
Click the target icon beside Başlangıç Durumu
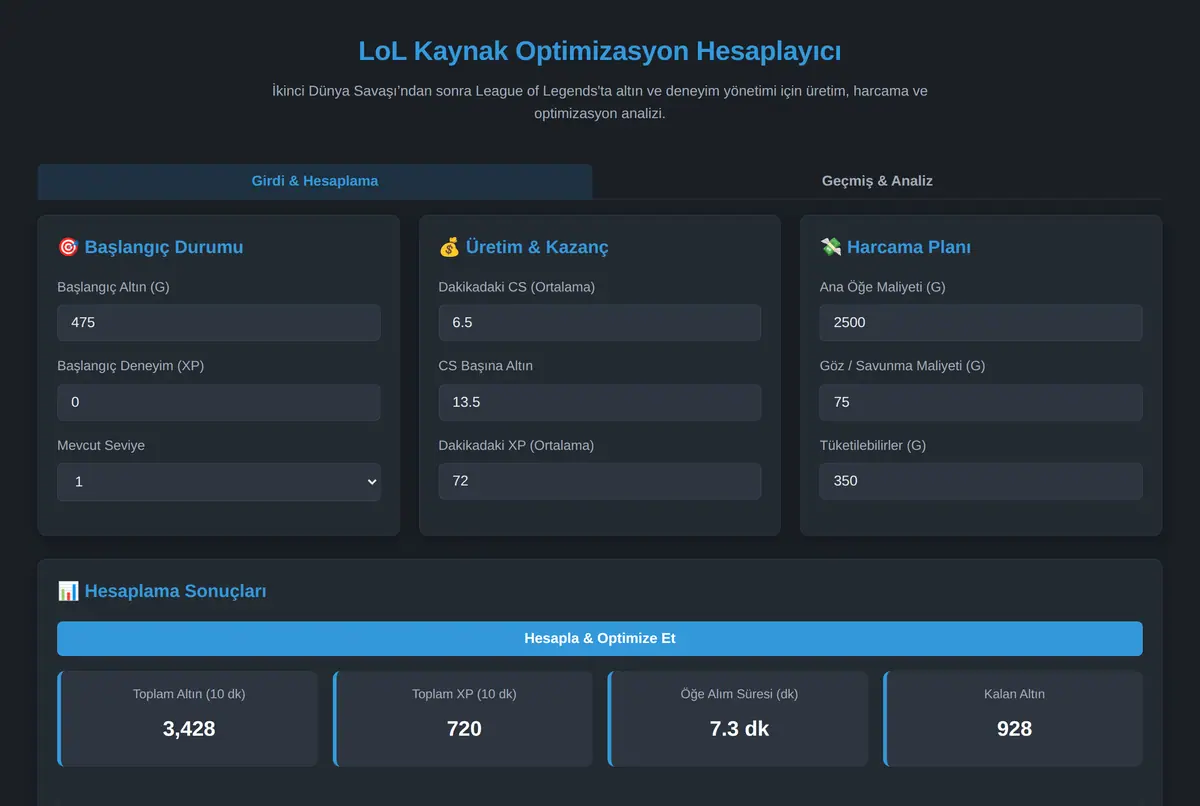[68, 247]
